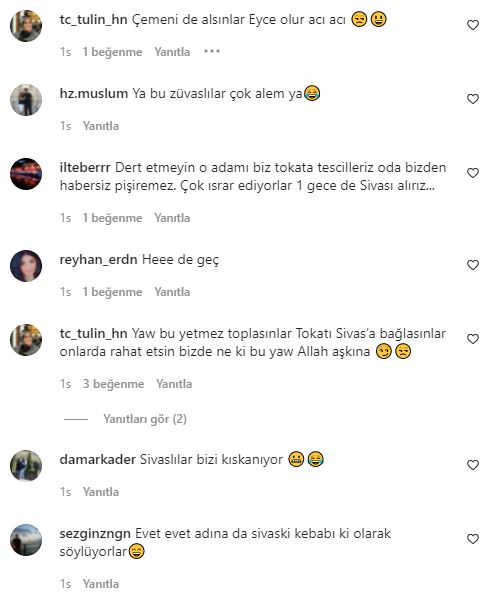Tap the heart on hz.muslum's comment
This screenshot has height=593, width=488.
(x=472, y=99)
